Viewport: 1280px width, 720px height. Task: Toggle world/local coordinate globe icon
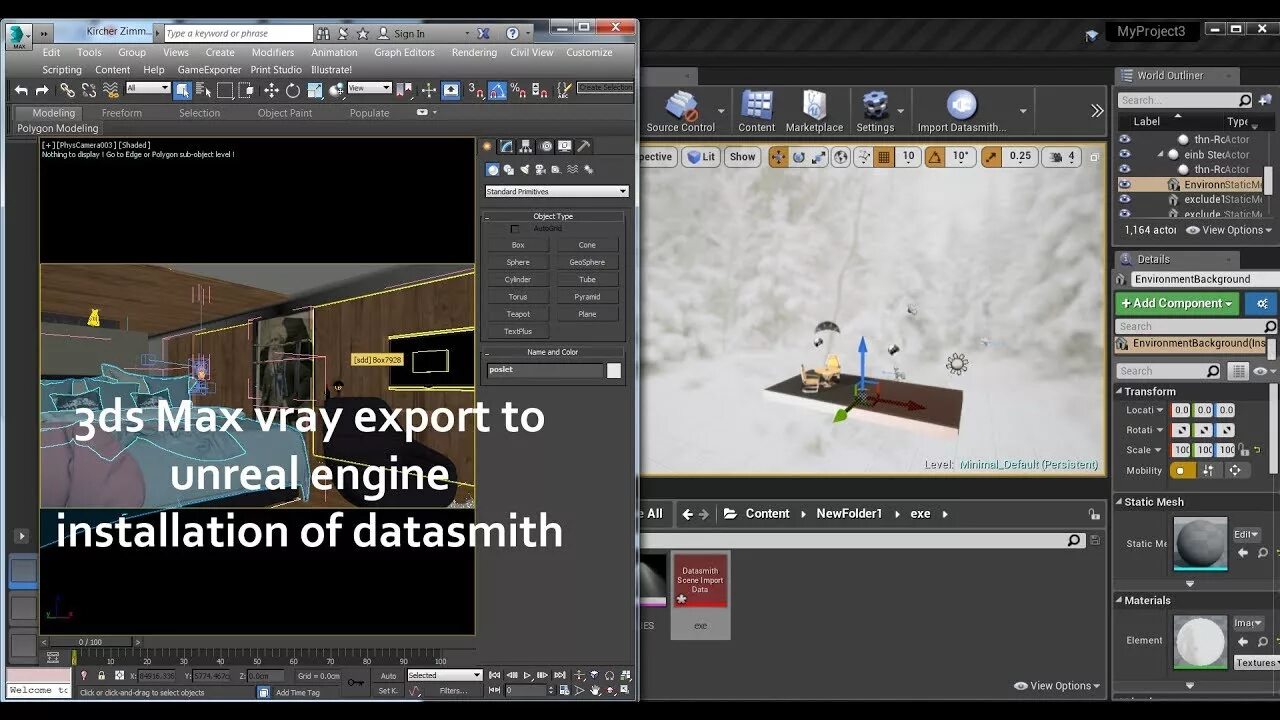click(841, 157)
